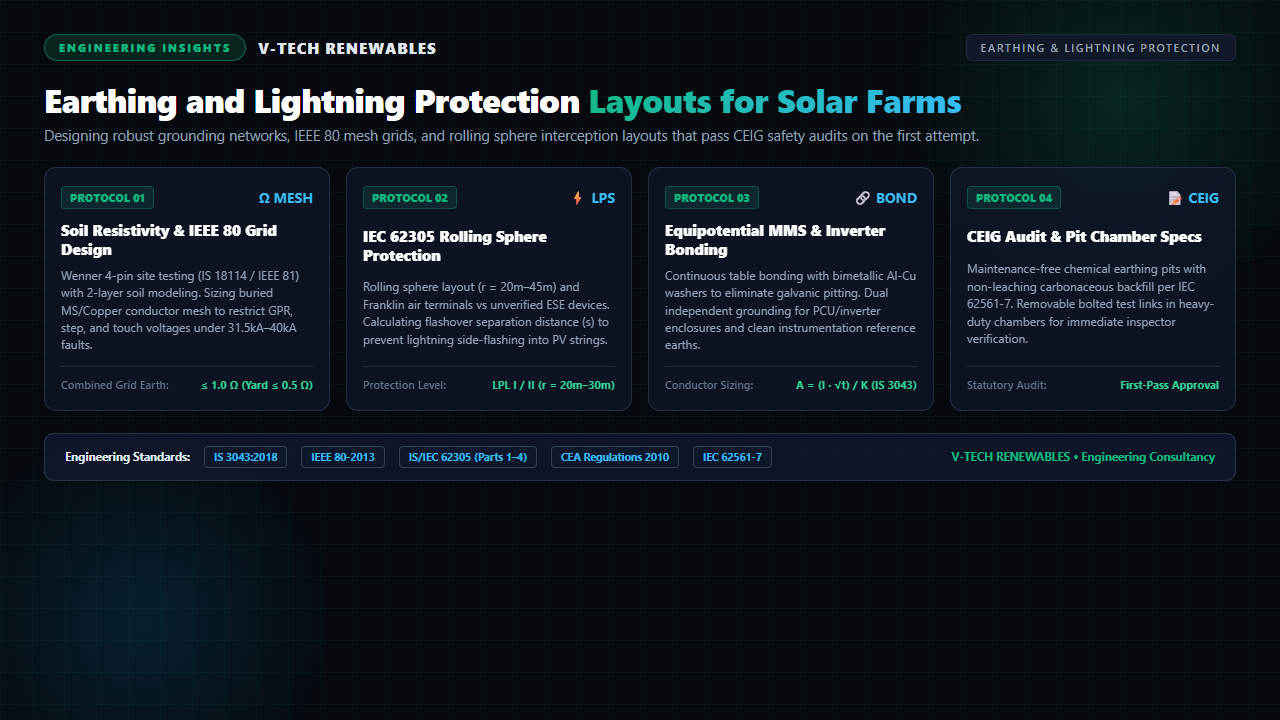Image resolution: width=1280 pixels, height=720 pixels.
Task: Click the 'First-Pass Approval' value
Action: pos(1169,385)
